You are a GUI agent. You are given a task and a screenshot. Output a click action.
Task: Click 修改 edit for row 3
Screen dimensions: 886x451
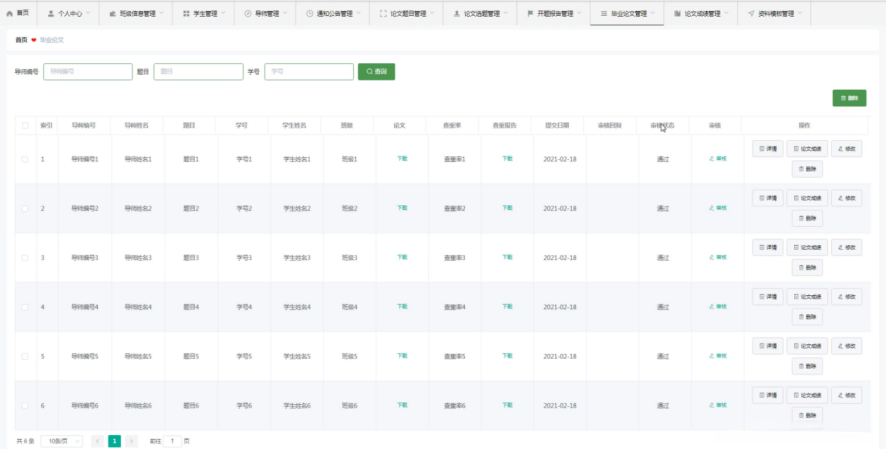[x=846, y=247]
